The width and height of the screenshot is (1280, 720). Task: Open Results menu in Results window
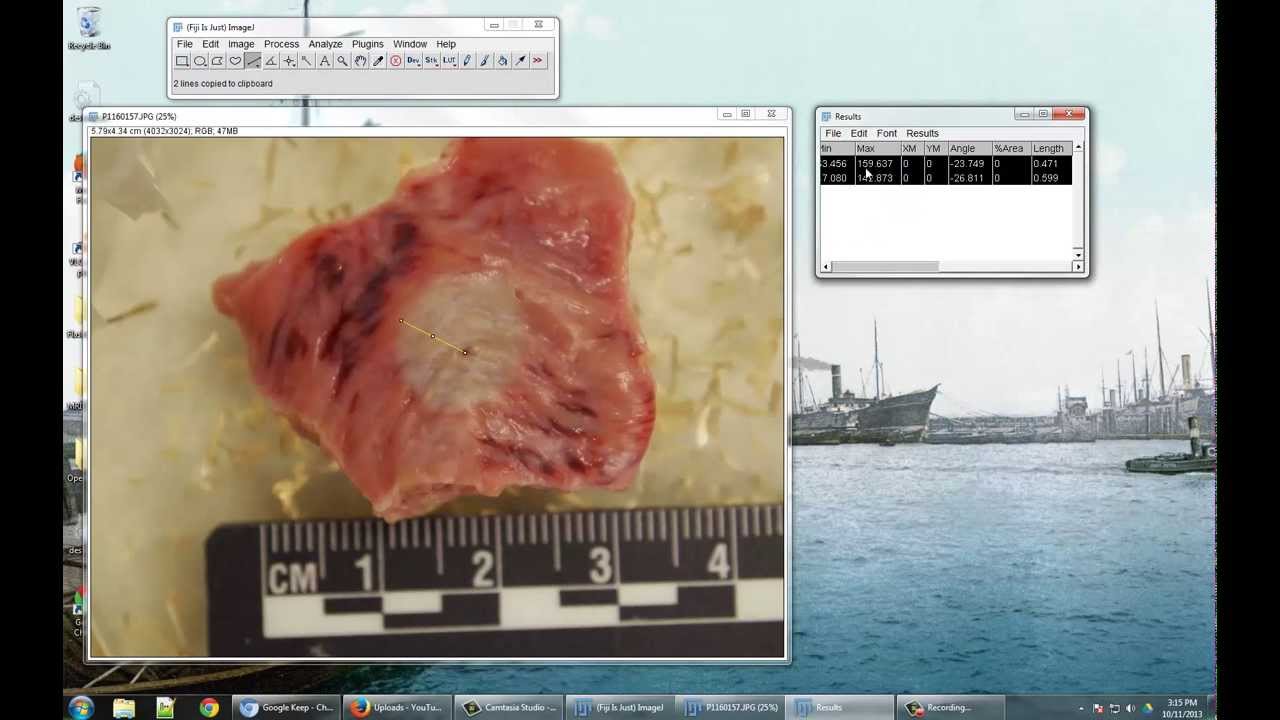point(922,133)
